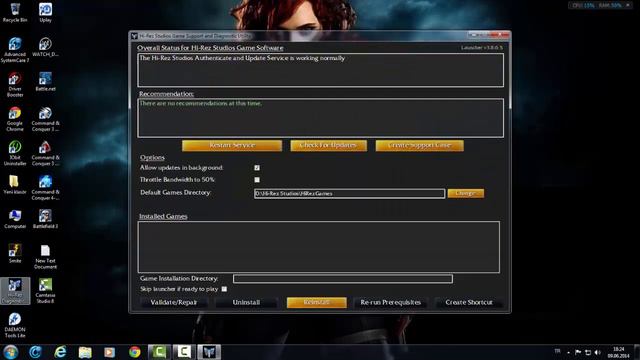Click the blue C taskbar icon

point(36,352)
